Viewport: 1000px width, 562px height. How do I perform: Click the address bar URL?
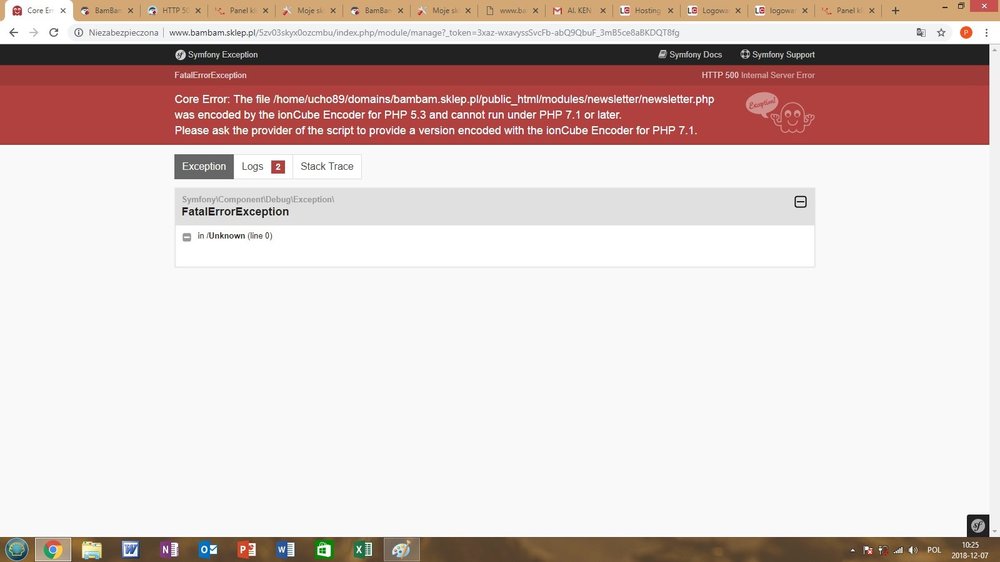424,33
